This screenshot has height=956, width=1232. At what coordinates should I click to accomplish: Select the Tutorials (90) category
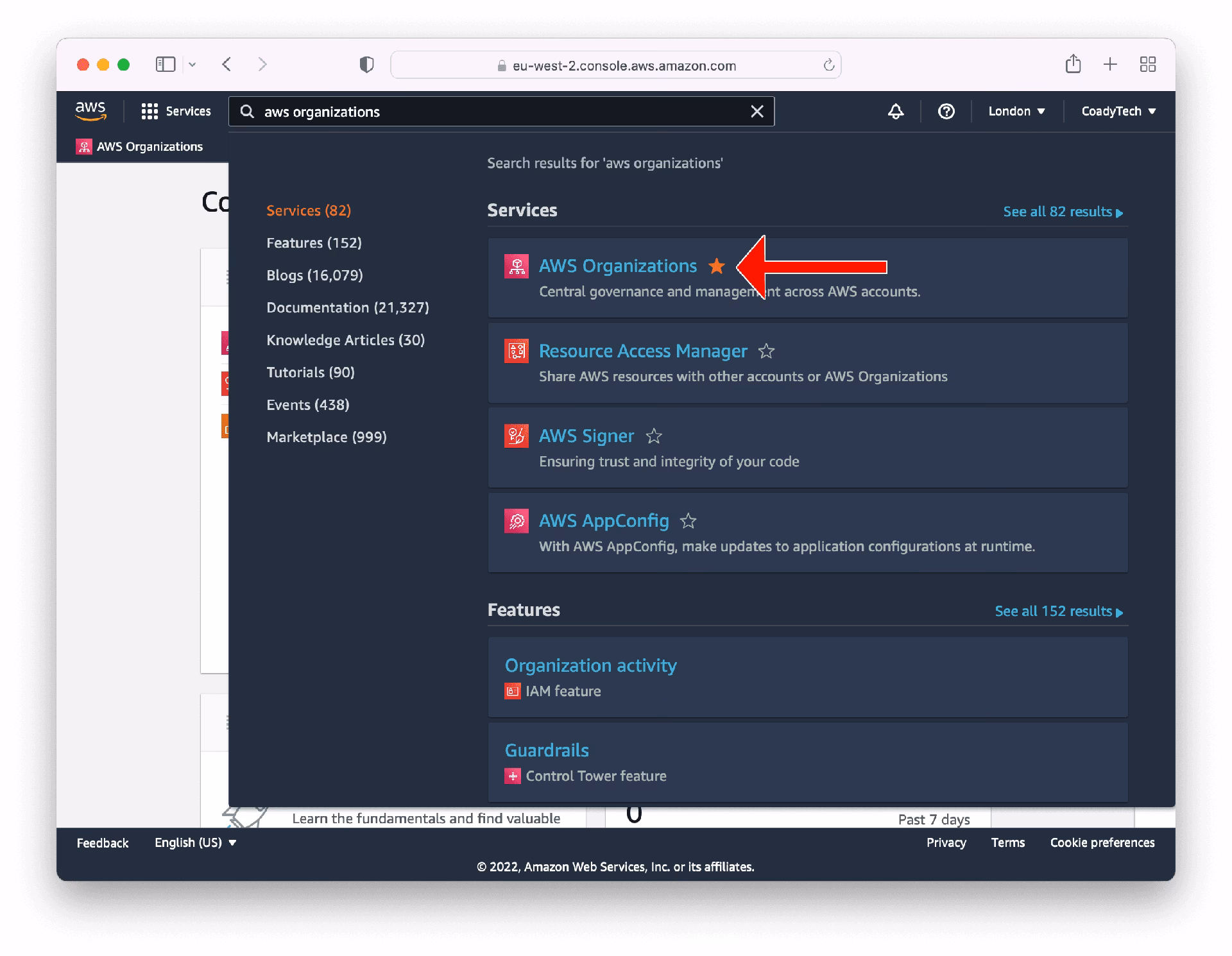click(311, 372)
